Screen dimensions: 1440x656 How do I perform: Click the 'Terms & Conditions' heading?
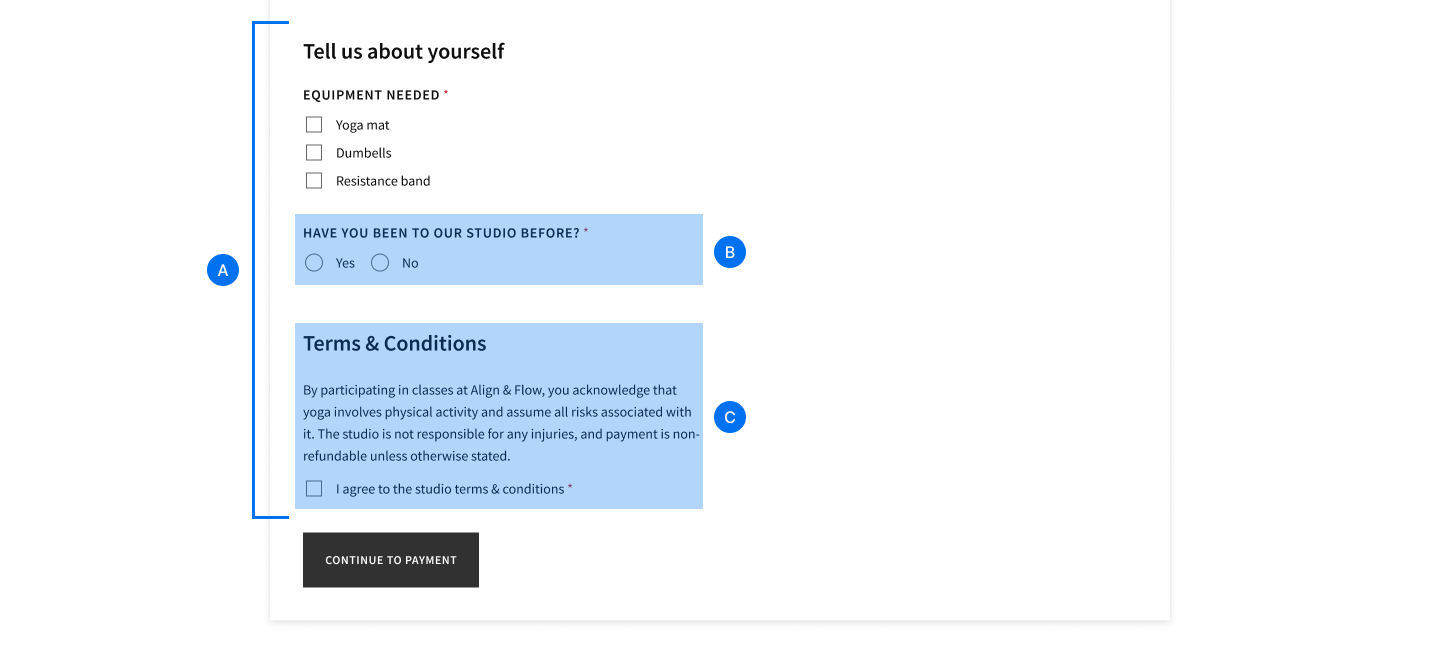click(395, 343)
